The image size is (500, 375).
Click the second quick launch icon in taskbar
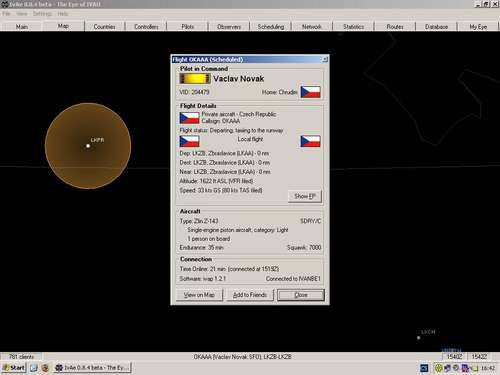[x=45, y=368]
